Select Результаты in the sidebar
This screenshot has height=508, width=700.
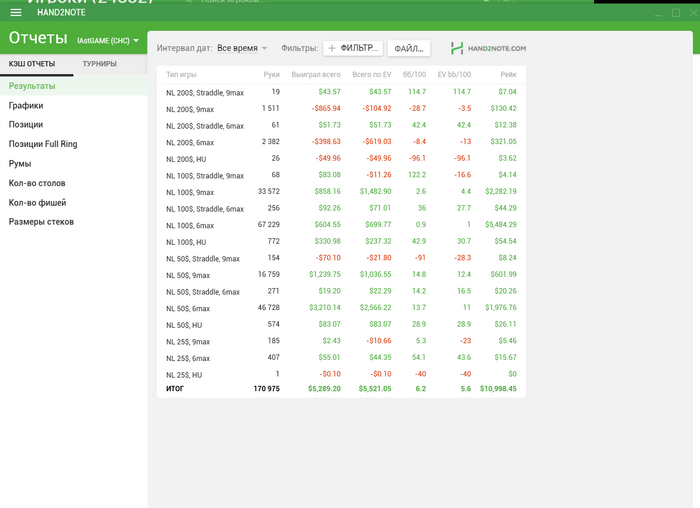[x=74, y=86]
